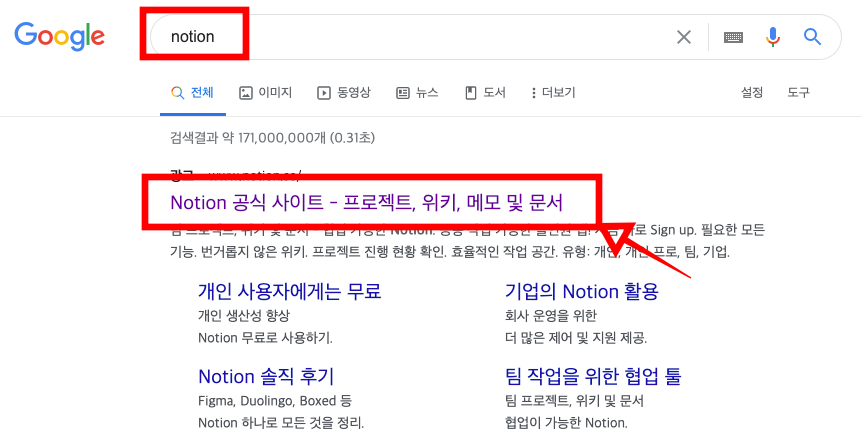The width and height of the screenshot is (862, 446).
Task: Open the 도서 tab
Action: pos(485,92)
